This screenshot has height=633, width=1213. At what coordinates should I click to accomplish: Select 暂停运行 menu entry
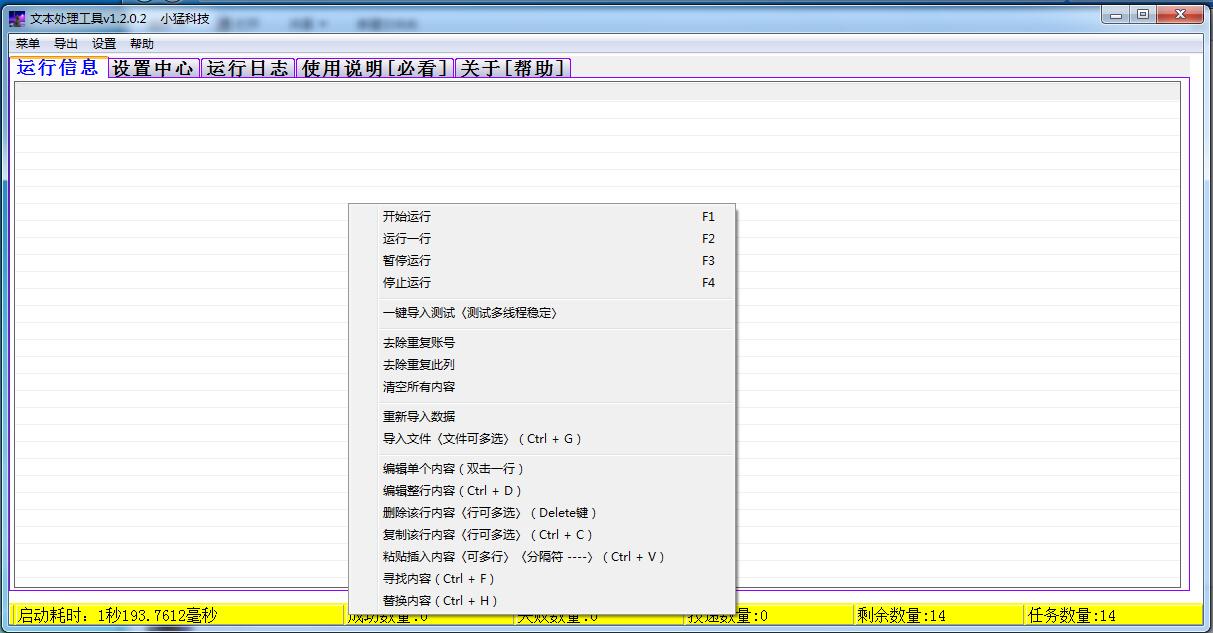(541, 261)
